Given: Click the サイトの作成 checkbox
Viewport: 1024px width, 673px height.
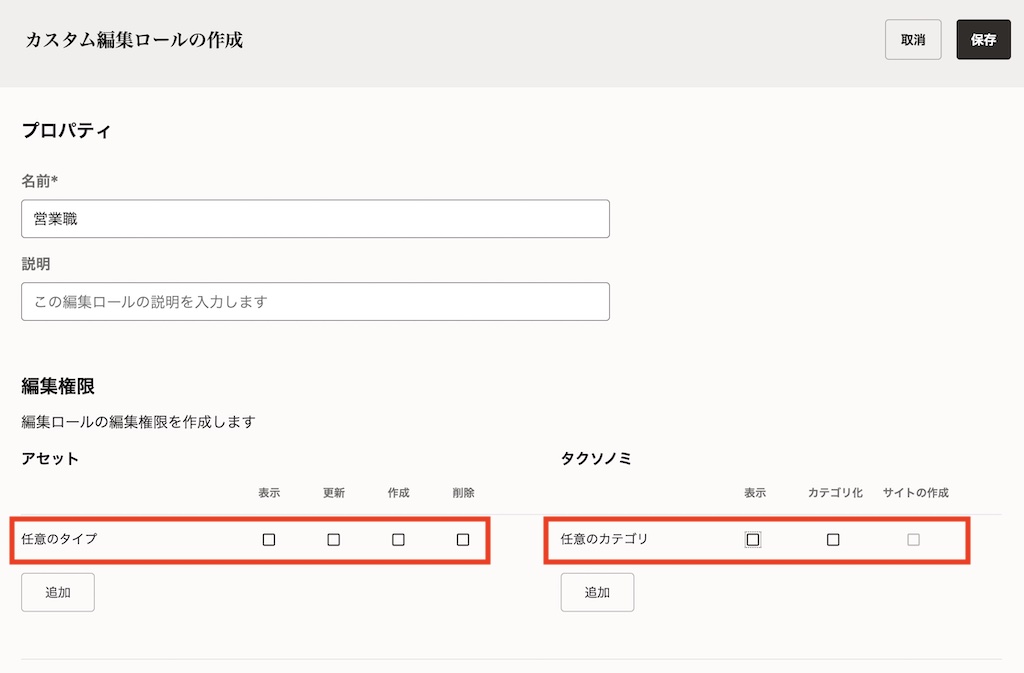Looking at the screenshot, I should point(914,539).
